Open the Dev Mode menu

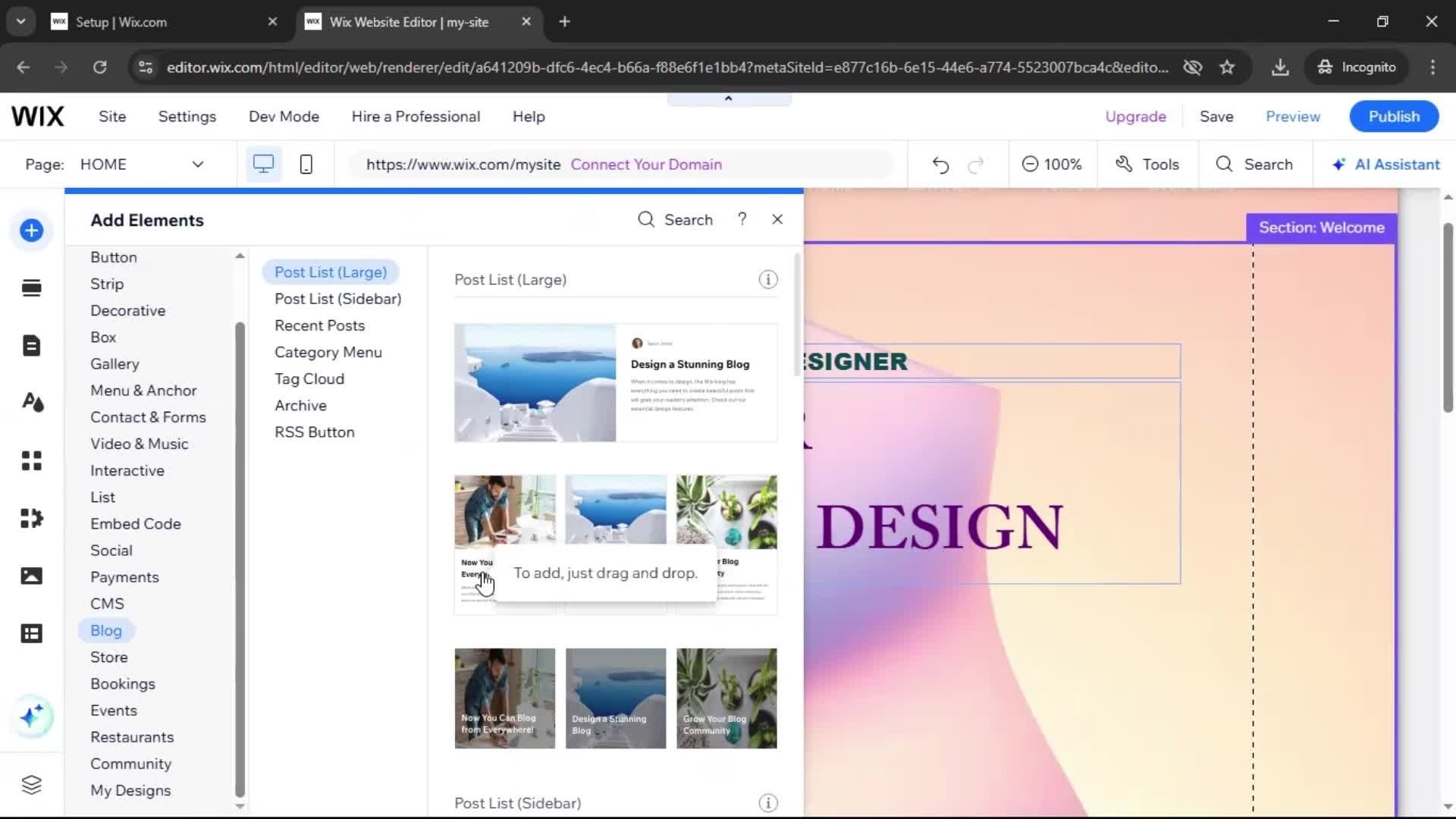coord(284,117)
